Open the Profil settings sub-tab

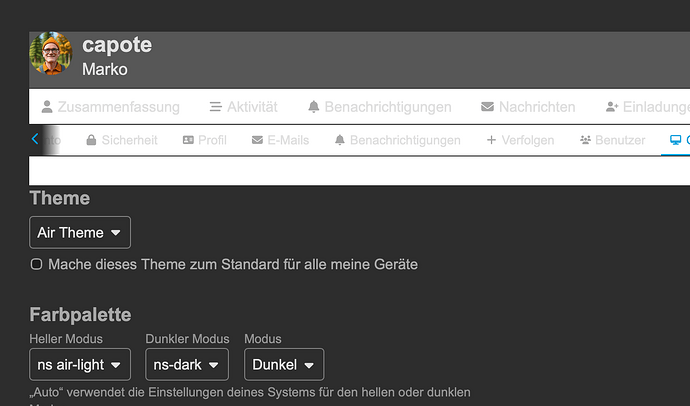(x=205, y=140)
